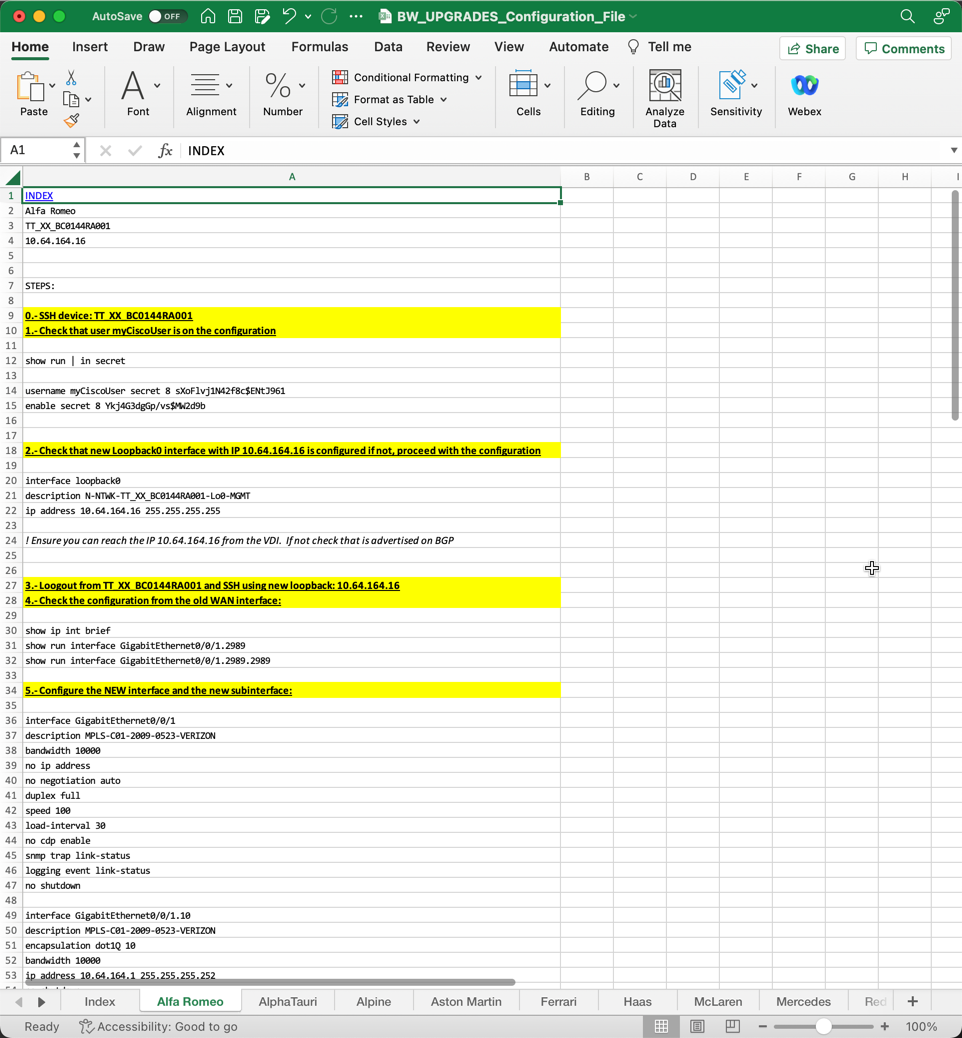This screenshot has width=962, height=1038.
Task: Open the Editing group
Action: [597, 95]
